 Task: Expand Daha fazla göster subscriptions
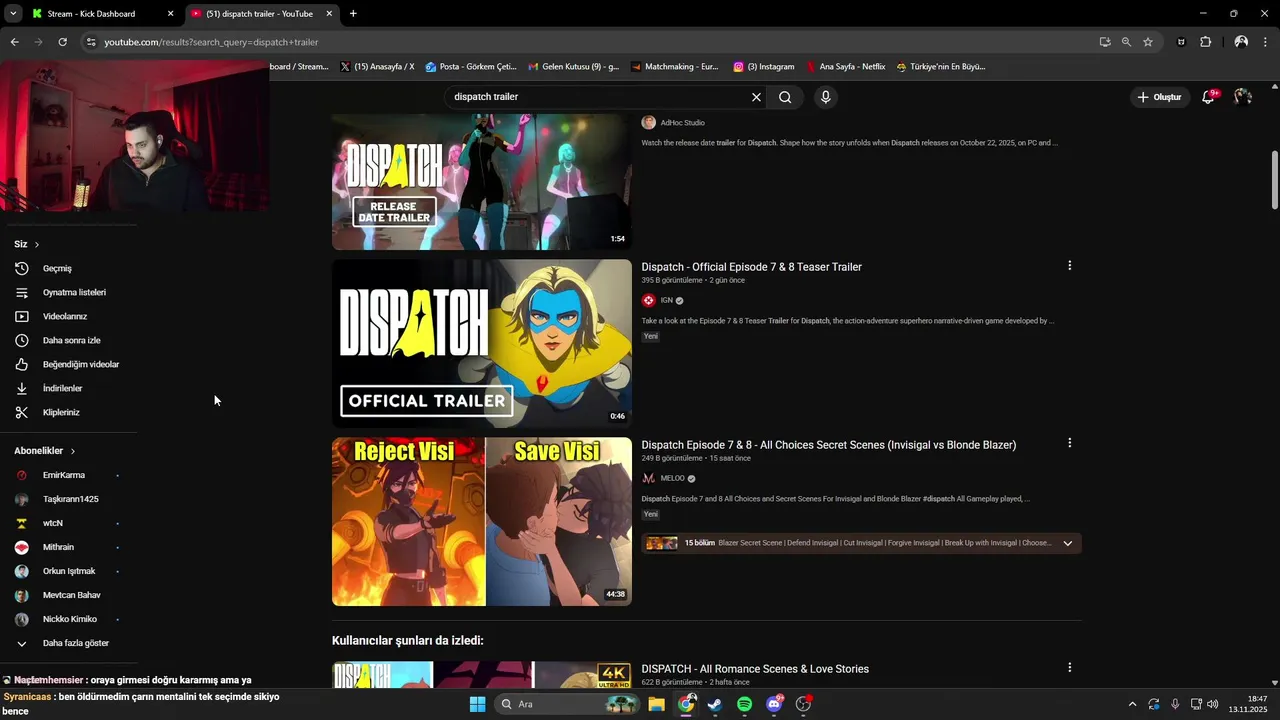[x=62, y=643]
